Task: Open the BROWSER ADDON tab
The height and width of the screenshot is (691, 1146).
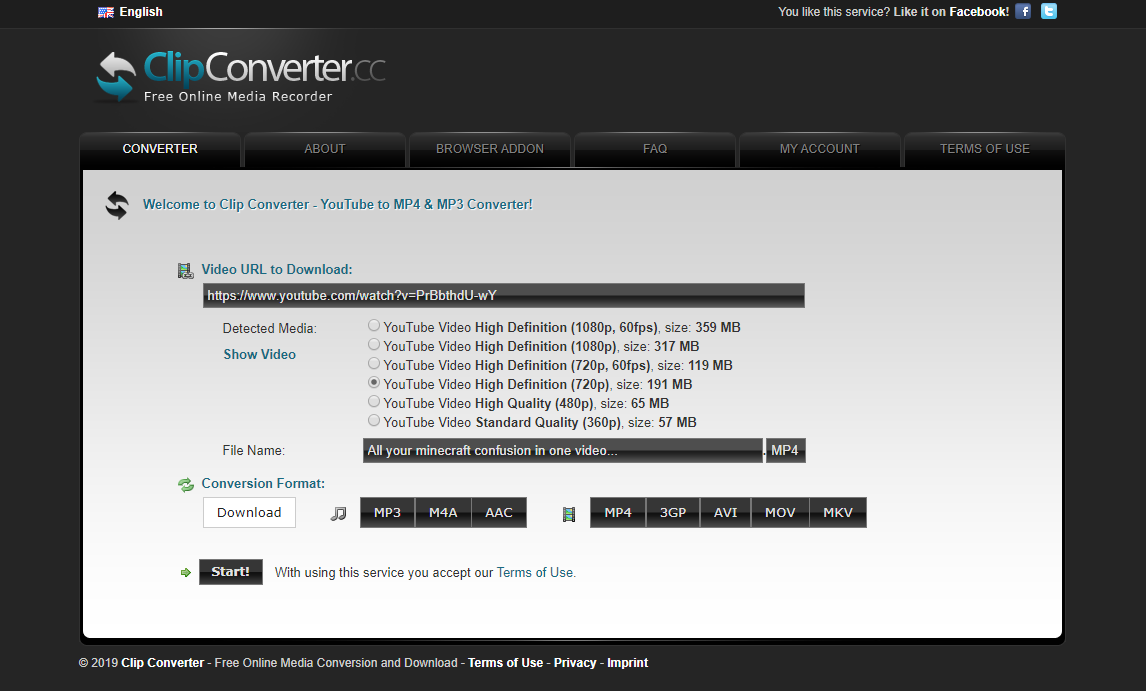Action: point(490,149)
